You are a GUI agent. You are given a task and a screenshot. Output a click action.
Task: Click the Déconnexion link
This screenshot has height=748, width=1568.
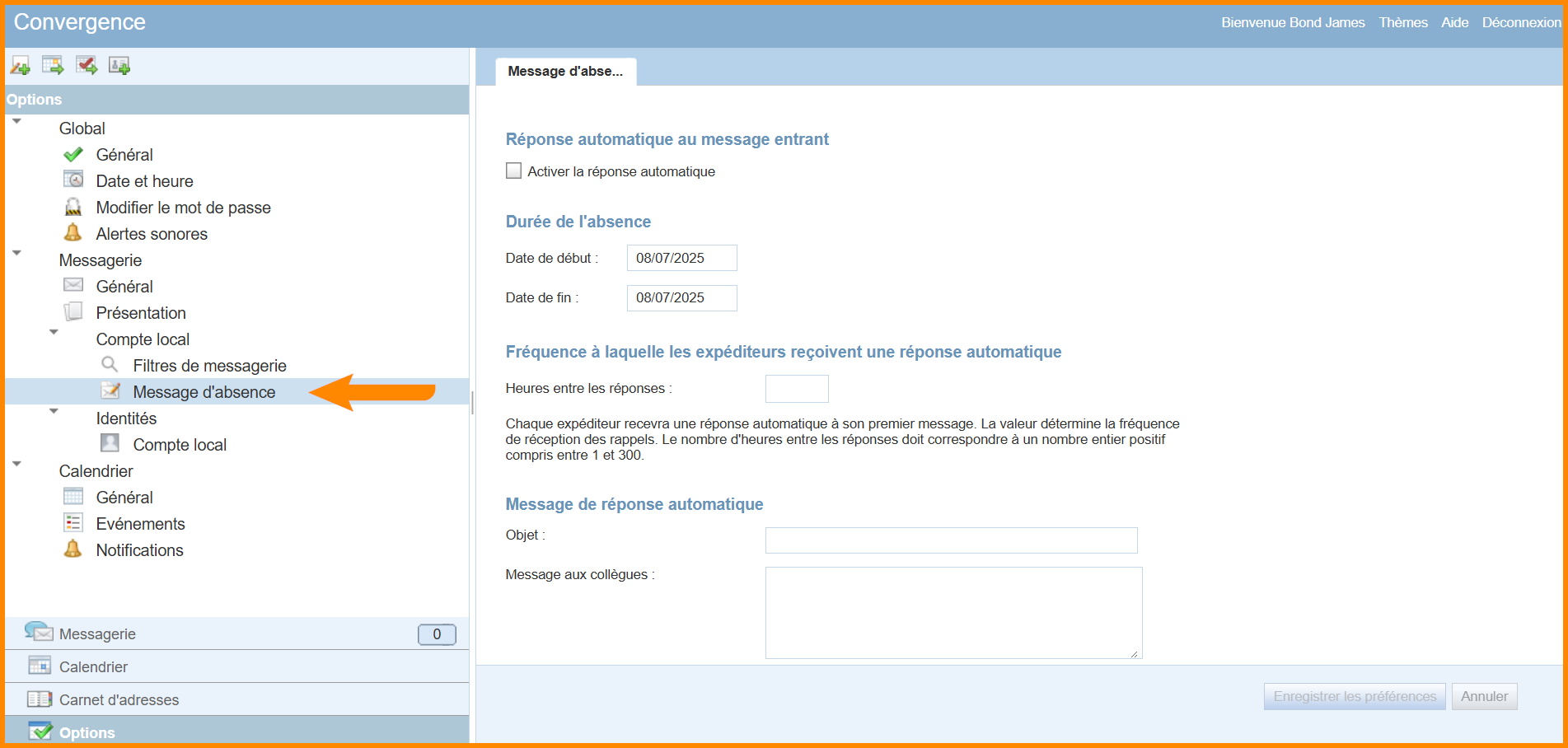[x=1521, y=22]
